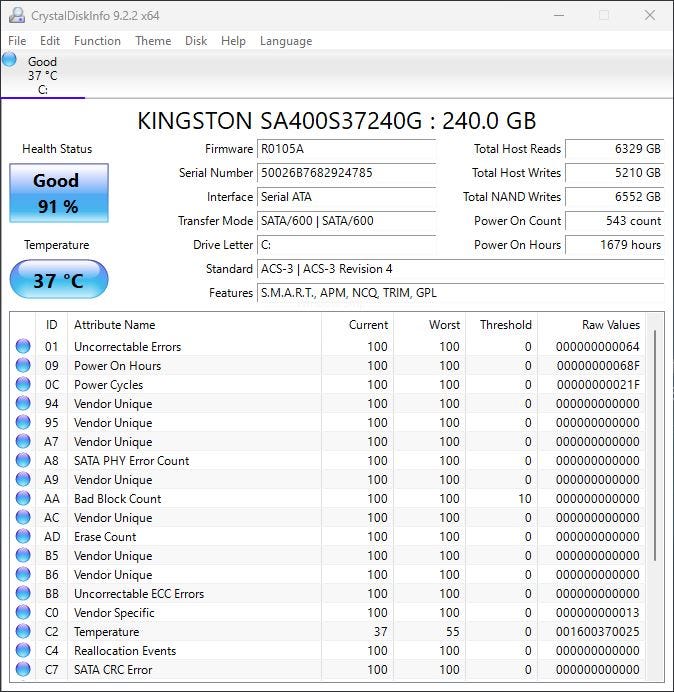Click the Raw Values column header
The height and width of the screenshot is (692, 674).
591,325
